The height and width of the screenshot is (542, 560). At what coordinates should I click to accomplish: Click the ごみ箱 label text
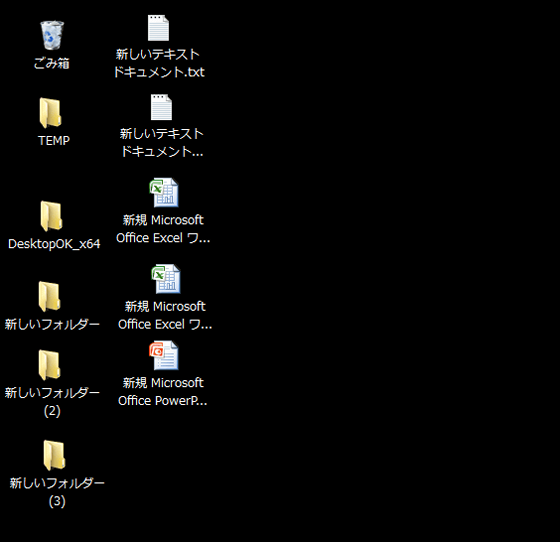(52, 64)
